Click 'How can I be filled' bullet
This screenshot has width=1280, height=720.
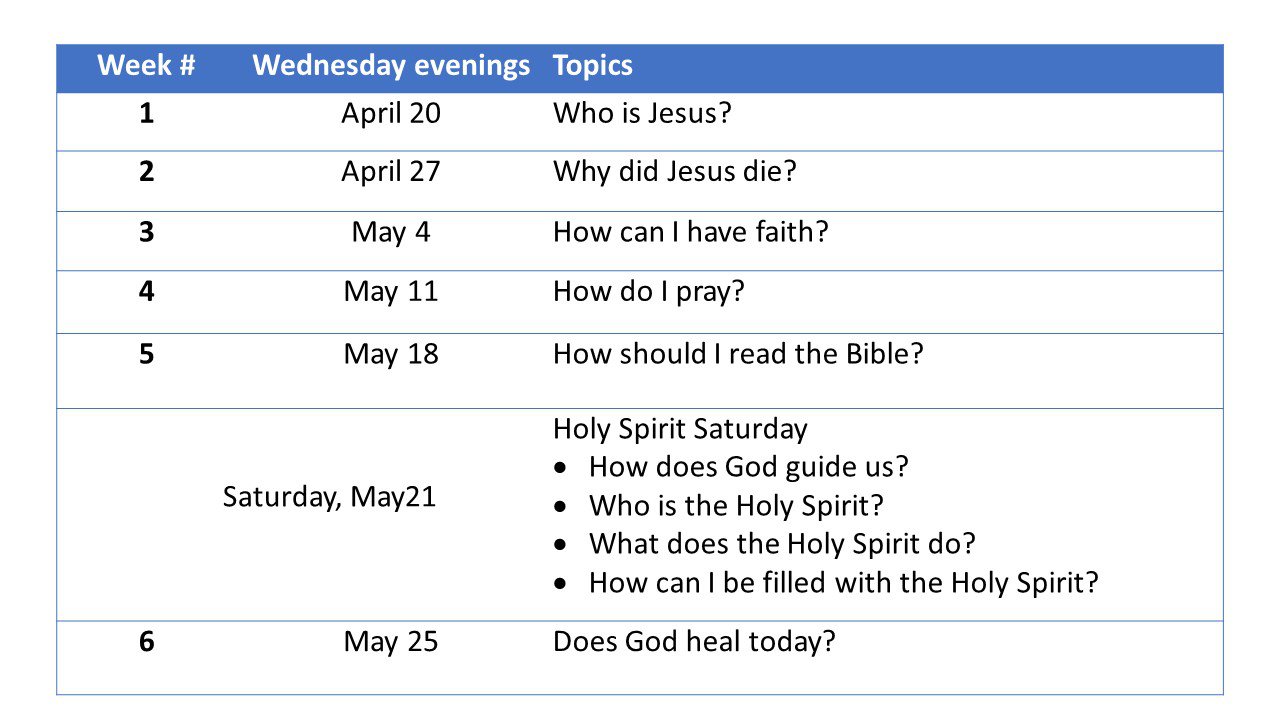click(844, 582)
